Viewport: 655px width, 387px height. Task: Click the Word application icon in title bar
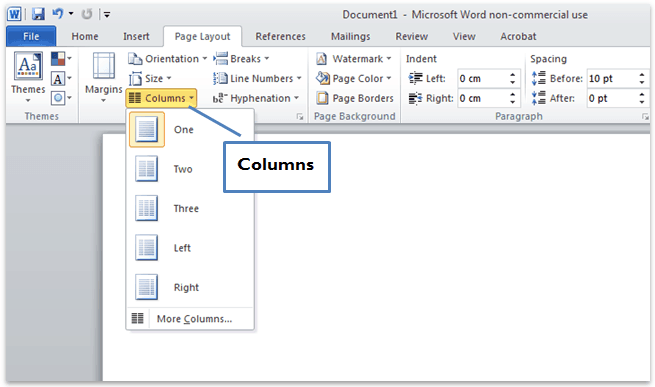(14, 14)
